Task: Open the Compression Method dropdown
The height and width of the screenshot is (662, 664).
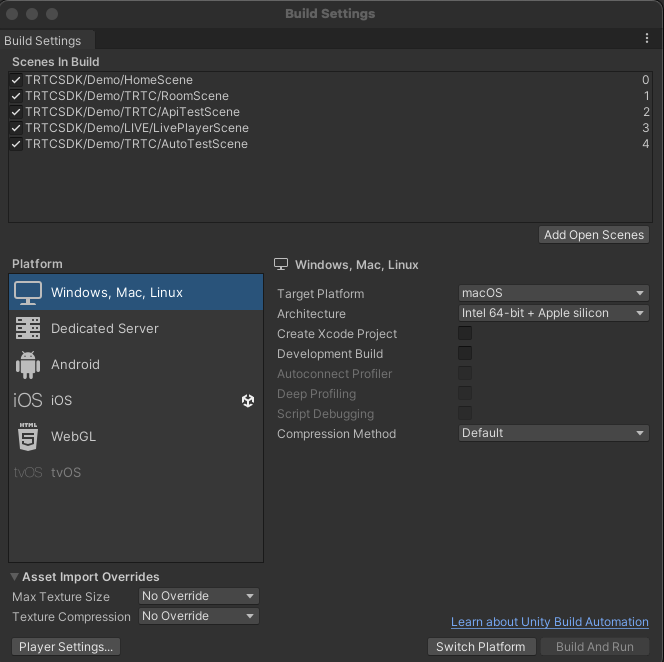Action: pyautogui.click(x=553, y=433)
